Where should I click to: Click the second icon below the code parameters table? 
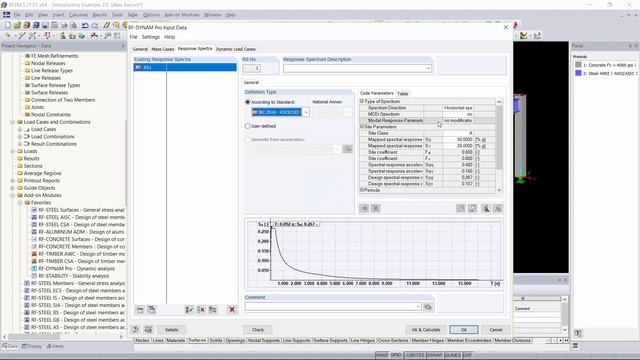[376, 208]
